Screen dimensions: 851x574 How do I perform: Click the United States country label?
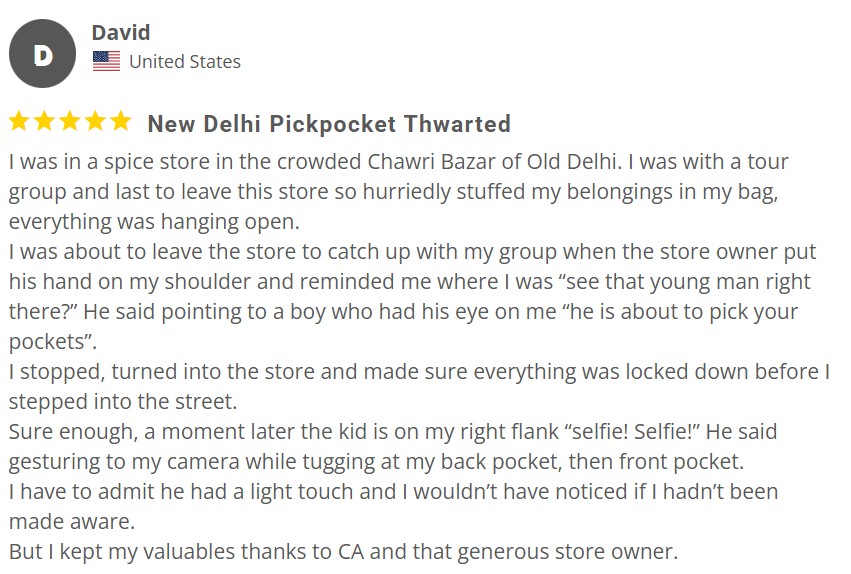tap(185, 62)
